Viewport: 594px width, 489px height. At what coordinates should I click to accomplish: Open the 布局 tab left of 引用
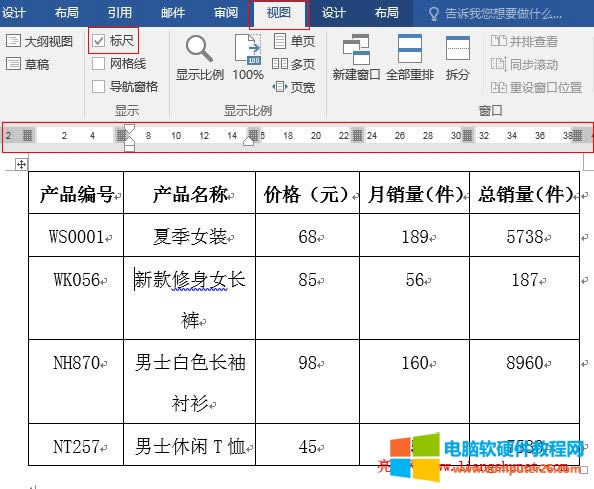(x=67, y=13)
